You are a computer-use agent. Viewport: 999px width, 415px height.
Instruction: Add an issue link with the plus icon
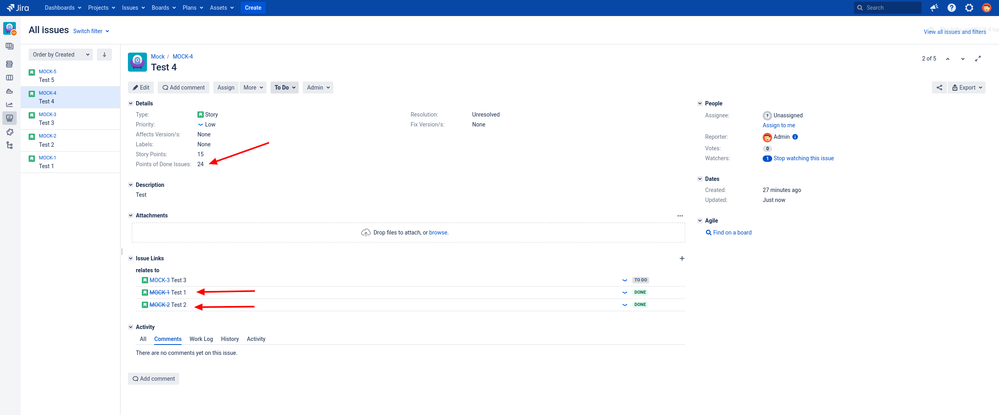point(682,258)
